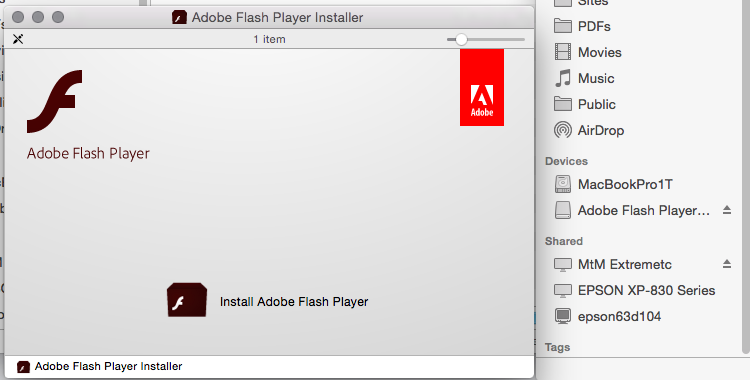
Task: Select Adobe Flash Player volume in sidebar
Action: click(x=632, y=210)
